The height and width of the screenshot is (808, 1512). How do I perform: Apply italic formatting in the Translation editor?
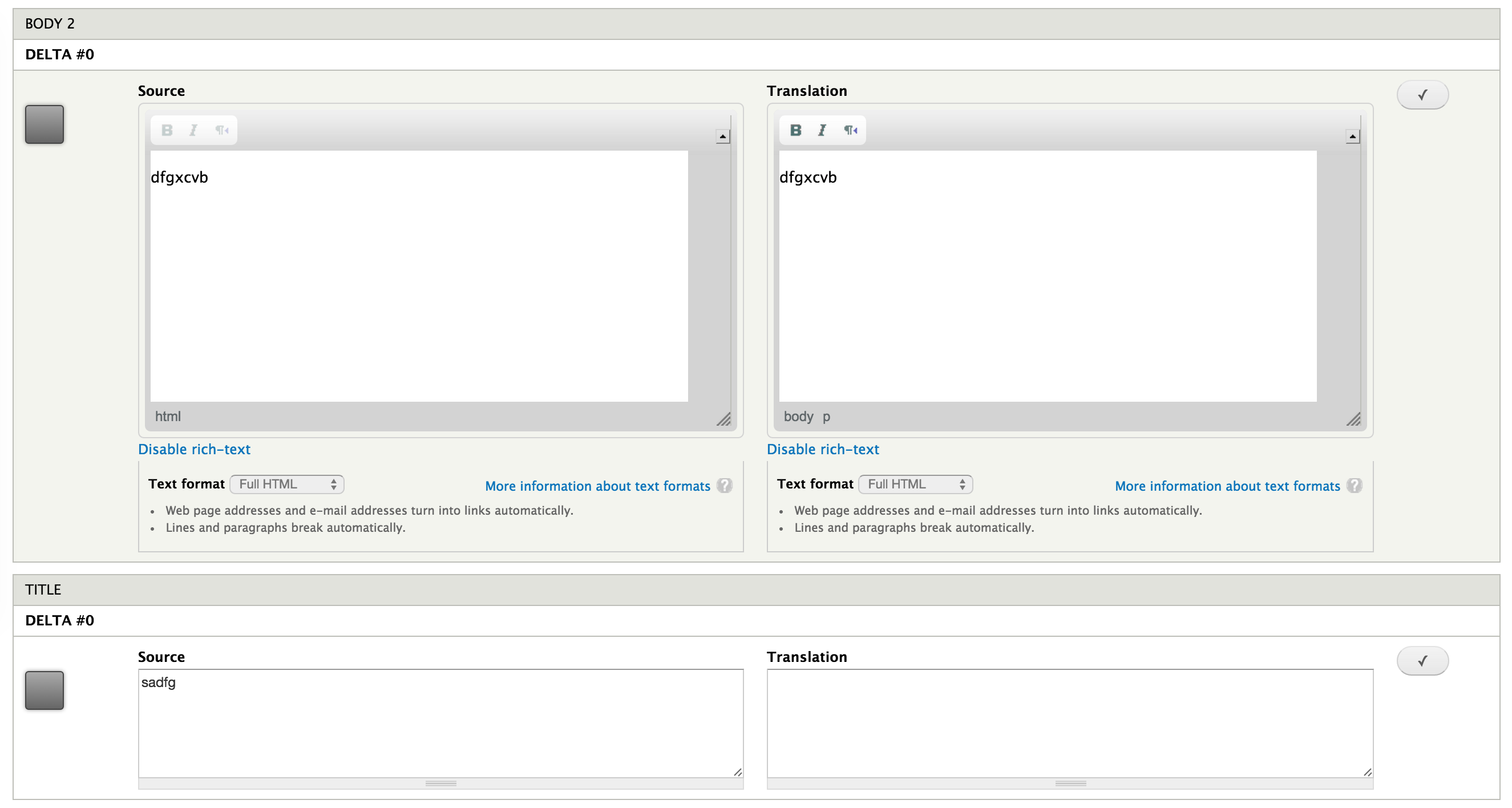[823, 130]
